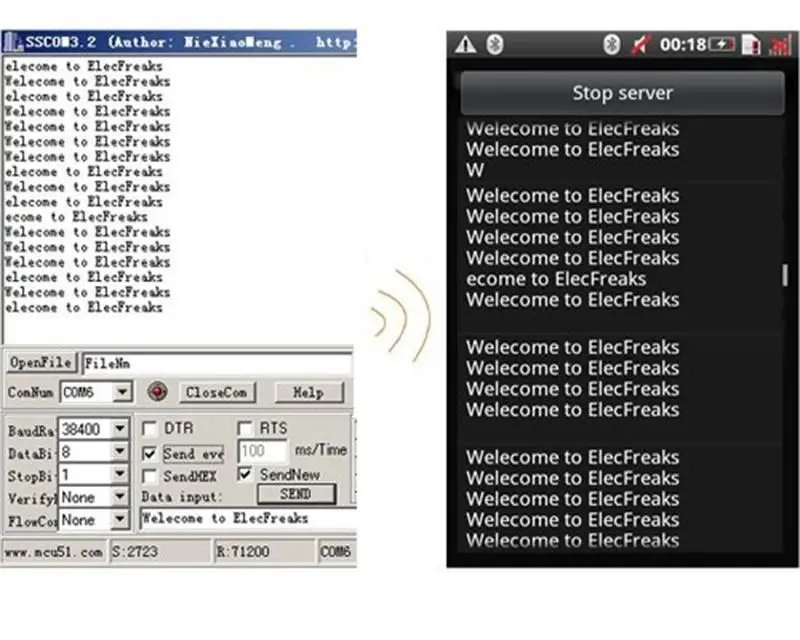Image resolution: width=800 pixels, height=640 pixels.
Task: Click the COM6 label in status bar
Action: [336, 552]
